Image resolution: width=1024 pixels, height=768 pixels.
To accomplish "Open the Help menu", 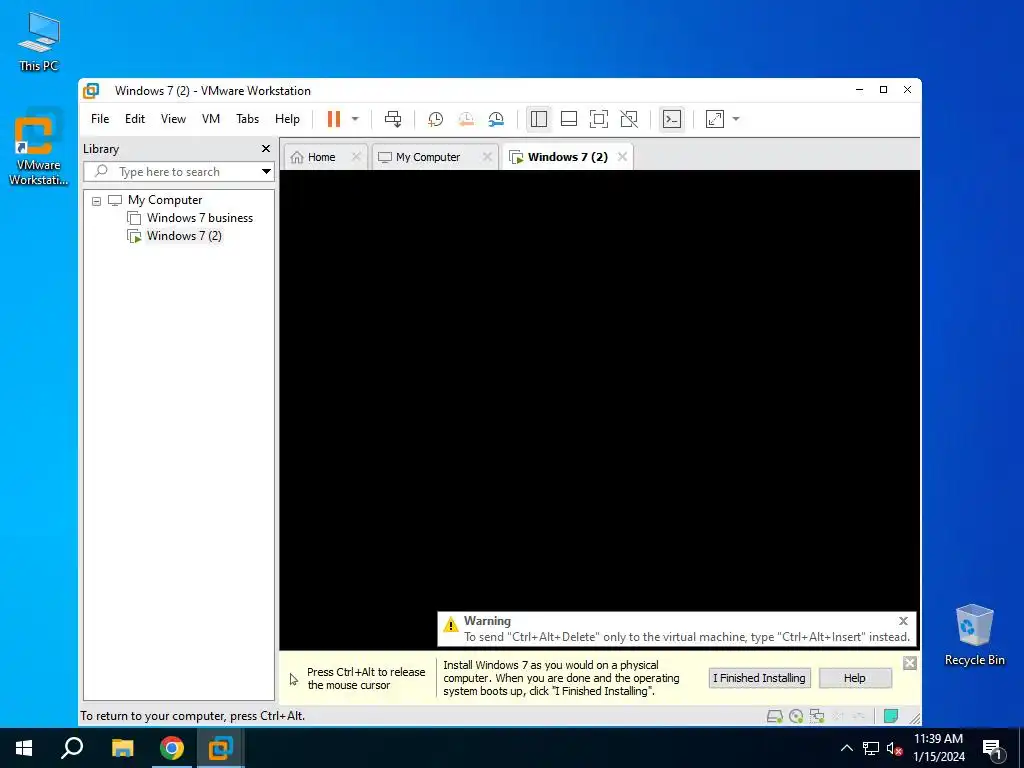I will (x=287, y=119).
